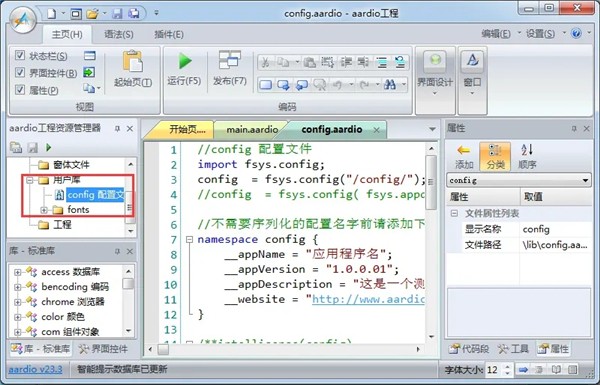600x385 pixels.
Task: Click the binoculars find icon
Action: point(390,85)
